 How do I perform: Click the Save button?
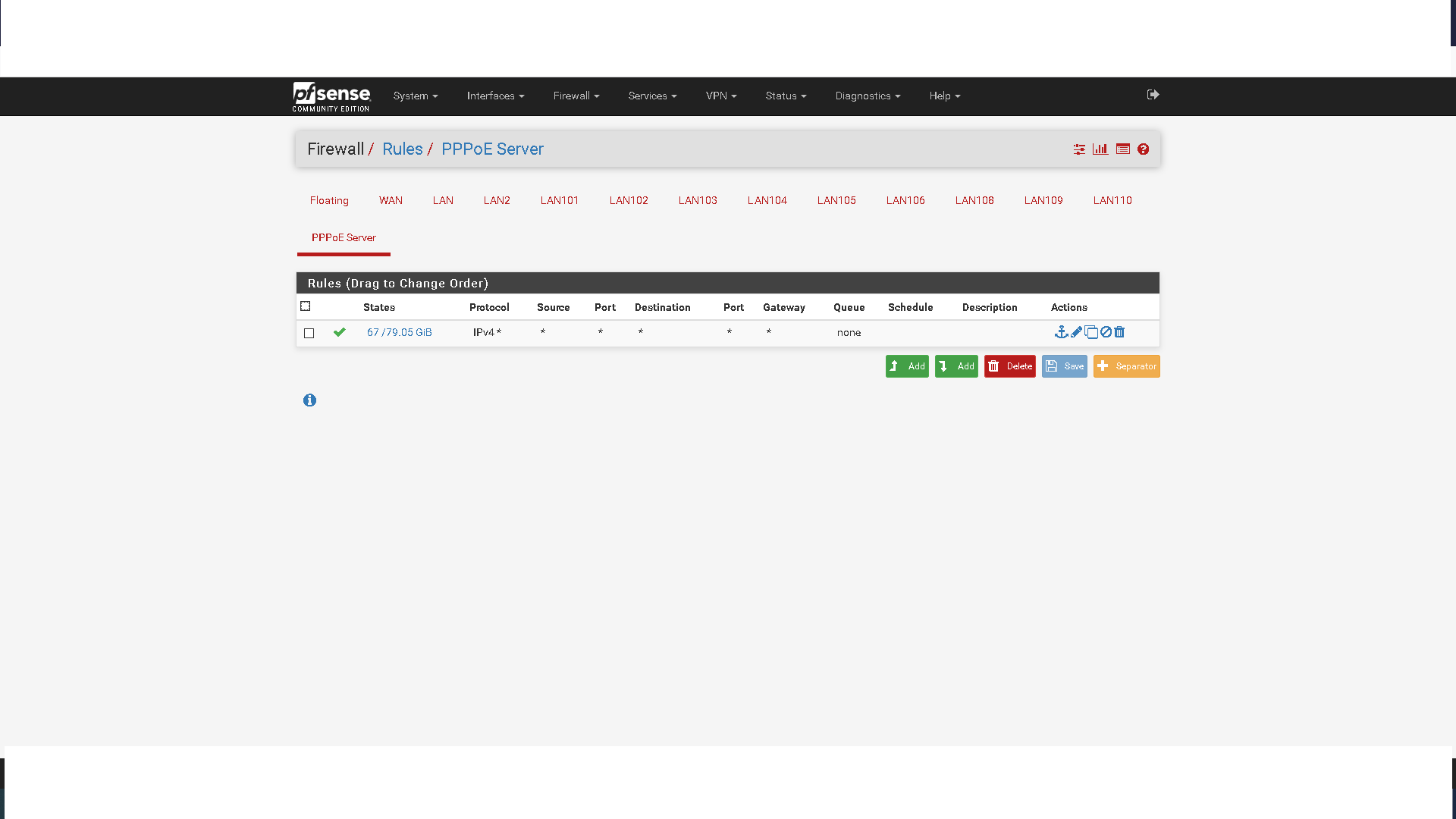pyautogui.click(x=1065, y=366)
